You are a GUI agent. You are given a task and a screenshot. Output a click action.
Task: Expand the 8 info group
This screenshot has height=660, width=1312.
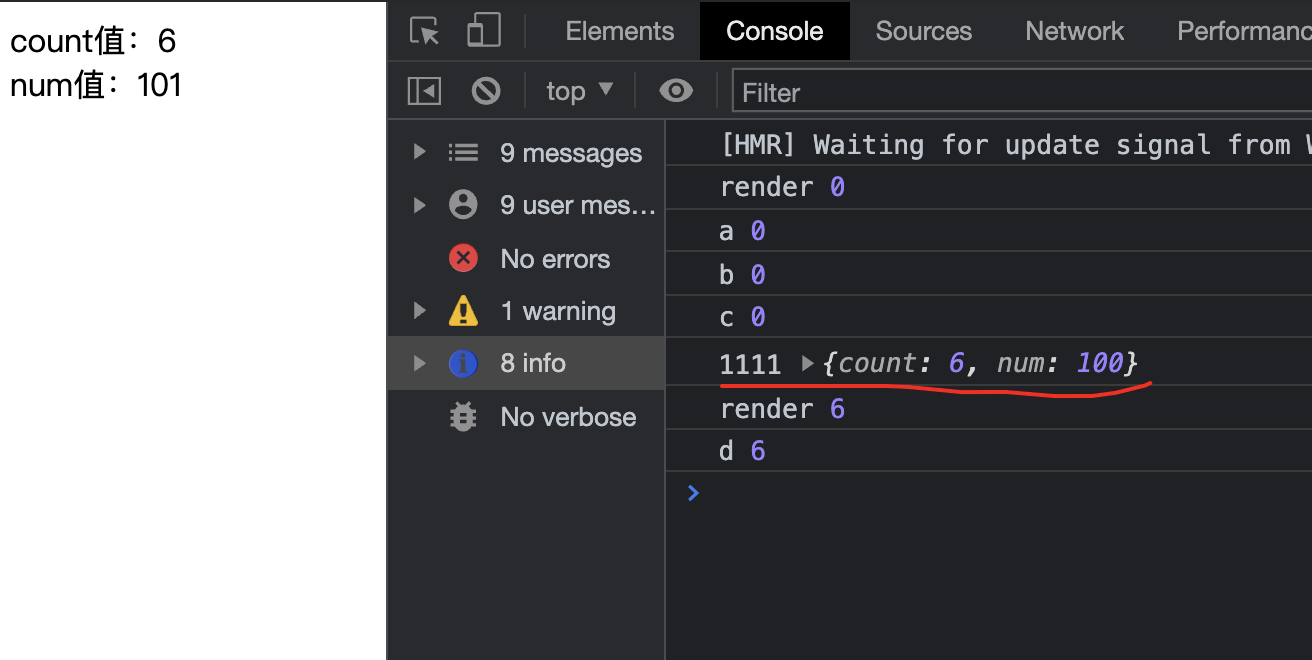(420, 363)
